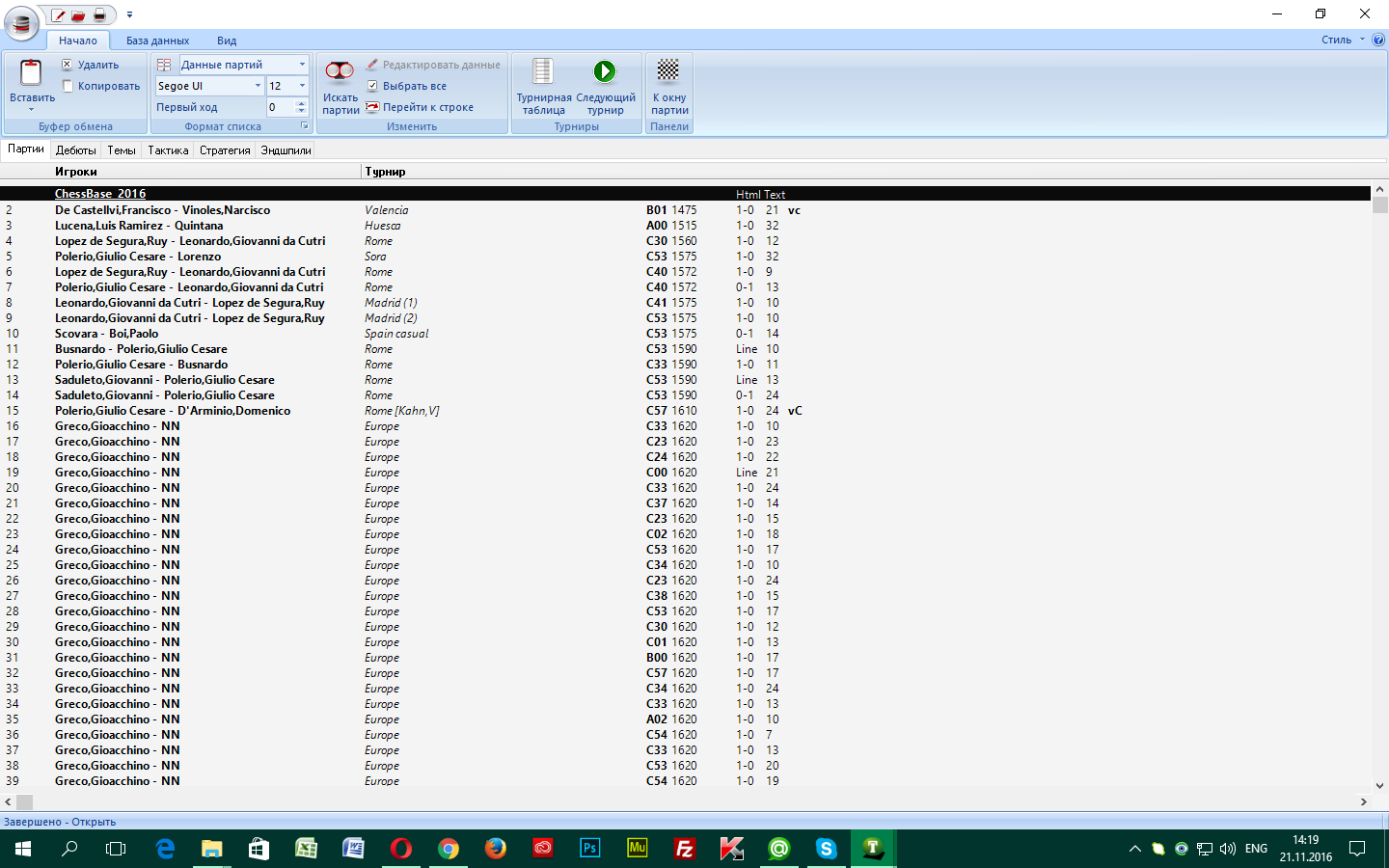Click the open database folder icon
Image resolution: width=1389 pixels, height=868 pixels.
78,15
